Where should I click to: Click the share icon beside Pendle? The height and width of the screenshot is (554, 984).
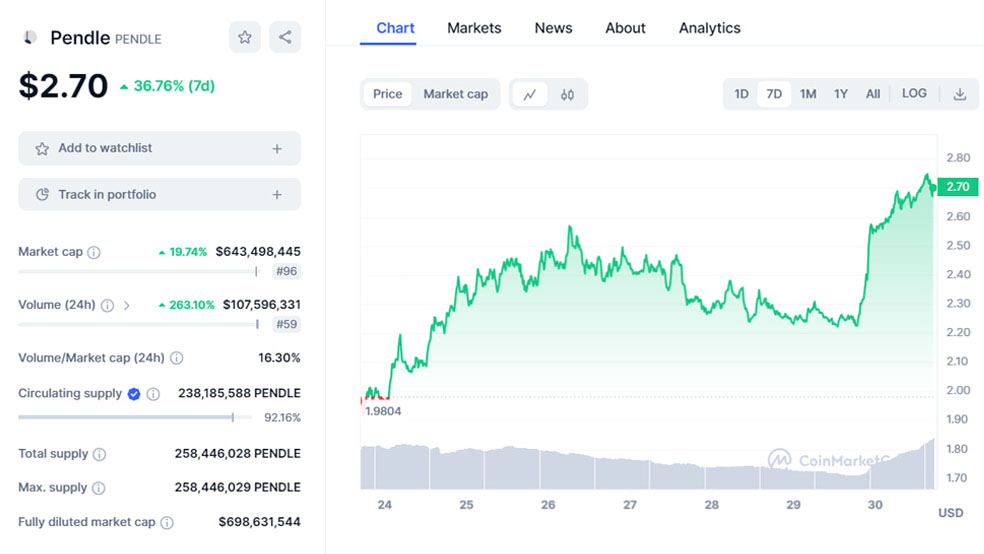[285, 37]
